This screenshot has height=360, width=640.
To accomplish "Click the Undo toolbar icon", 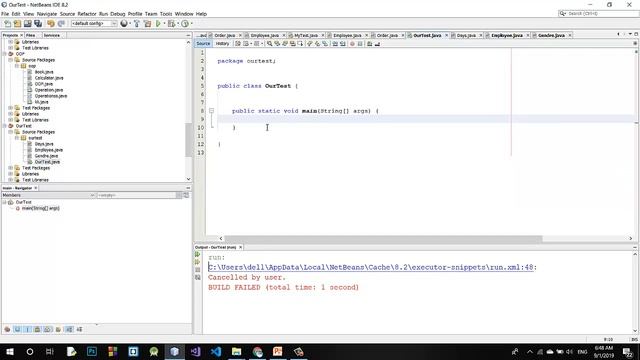I will [x=51, y=24].
